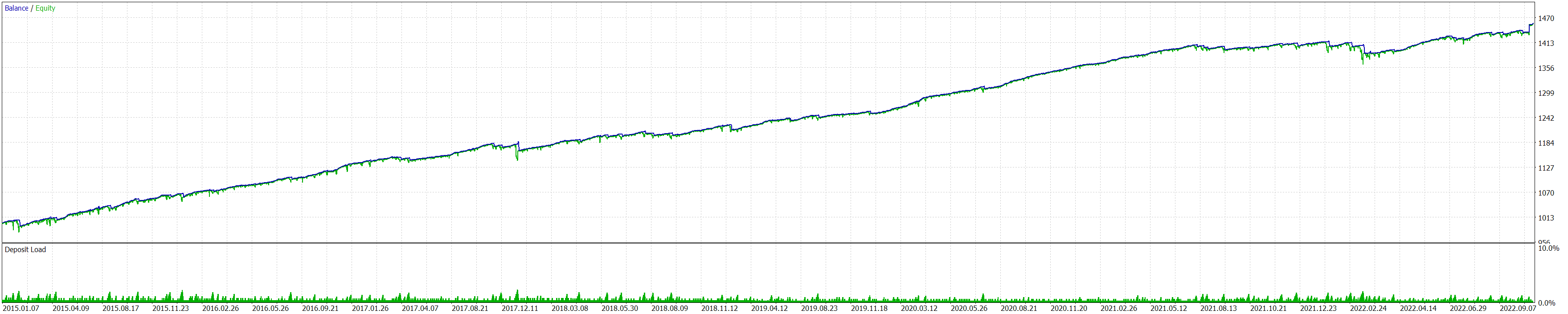The height and width of the screenshot is (314, 1568).
Task: Click the 2019.11.18 date label
Action: [x=869, y=309]
